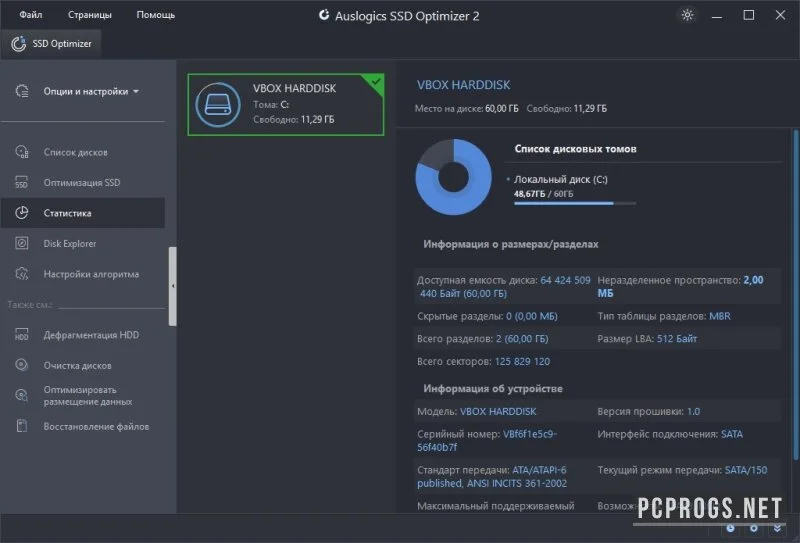Click the Всего секторов 125 829 120 value
800x543 pixels.
click(x=522, y=361)
